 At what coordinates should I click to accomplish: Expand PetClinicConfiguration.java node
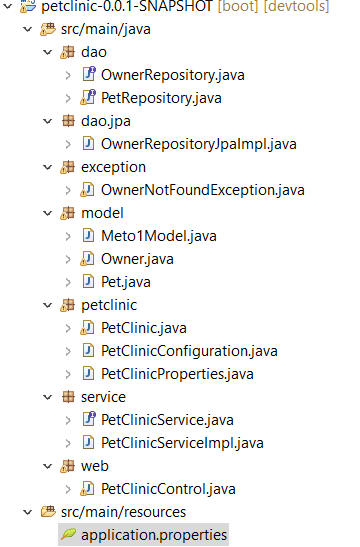coord(68,351)
